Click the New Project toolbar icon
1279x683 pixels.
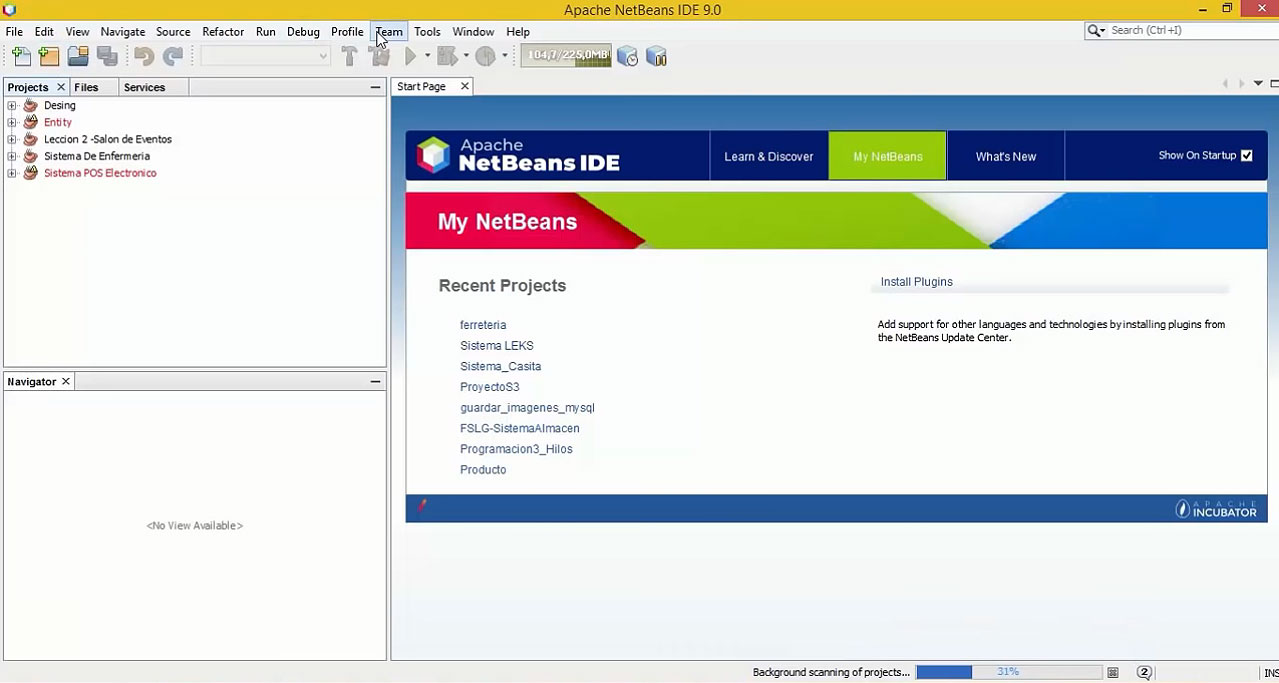click(49, 57)
